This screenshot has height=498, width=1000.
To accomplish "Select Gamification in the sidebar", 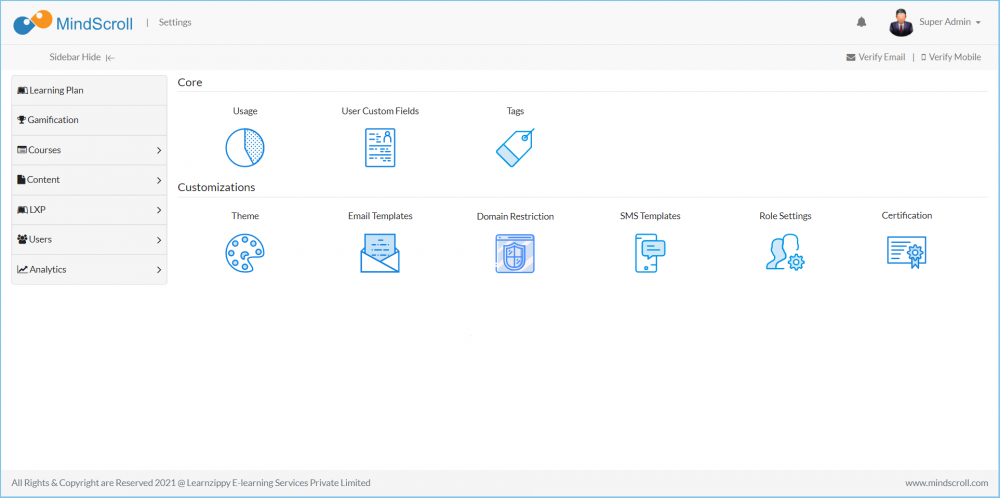I will pyautogui.click(x=89, y=120).
